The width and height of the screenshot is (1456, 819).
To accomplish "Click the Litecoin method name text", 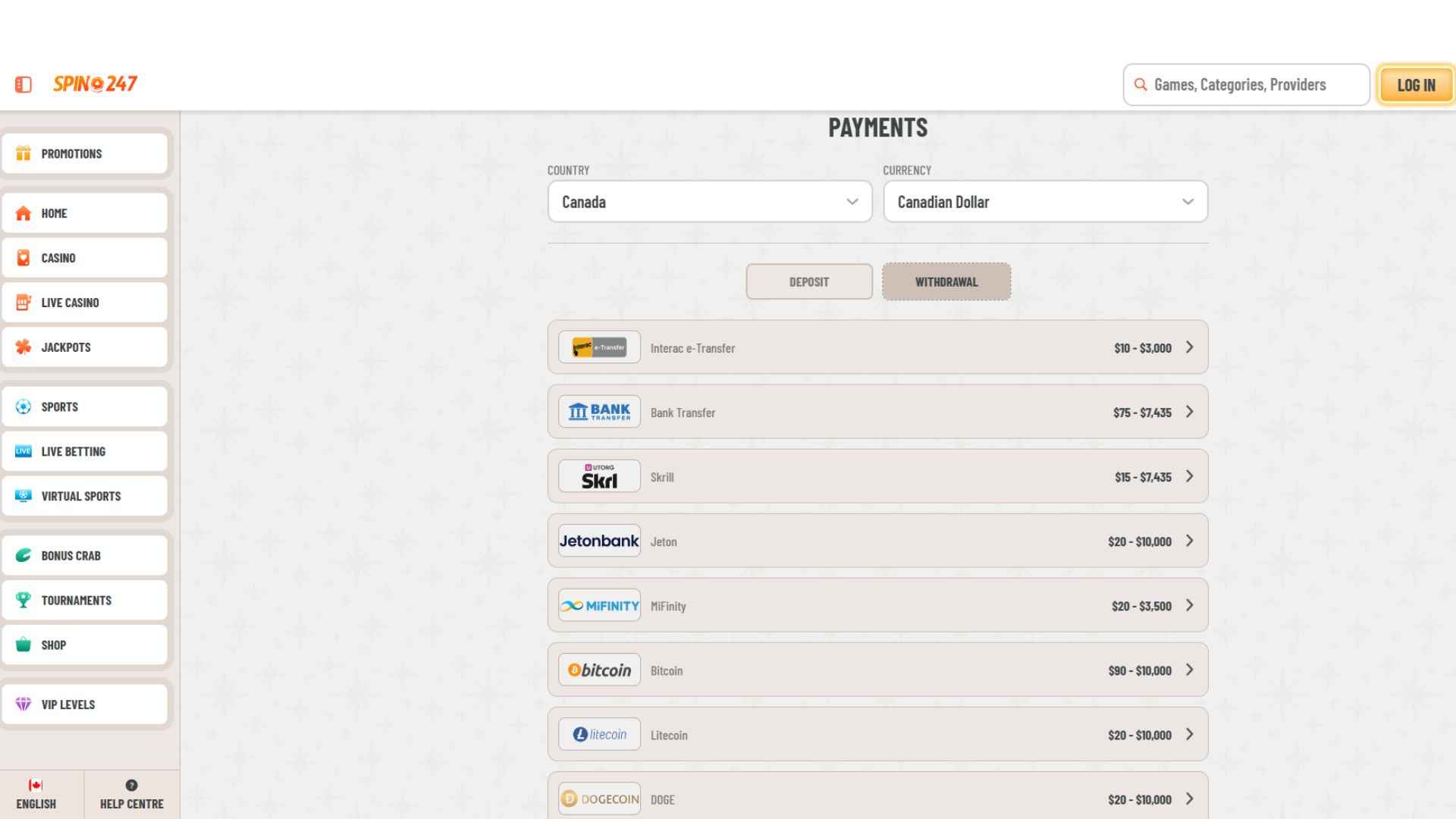I will tap(669, 736).
